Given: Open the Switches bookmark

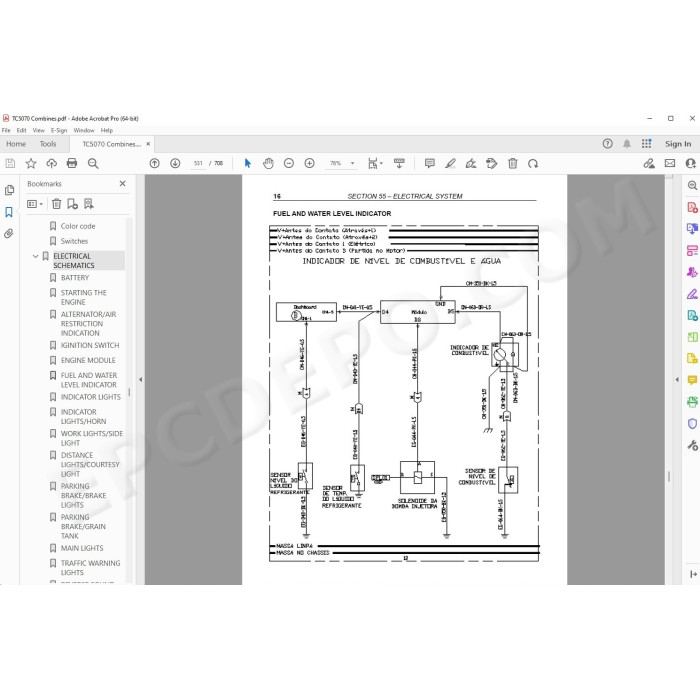Looking at the screenshot, I should 74,241.
